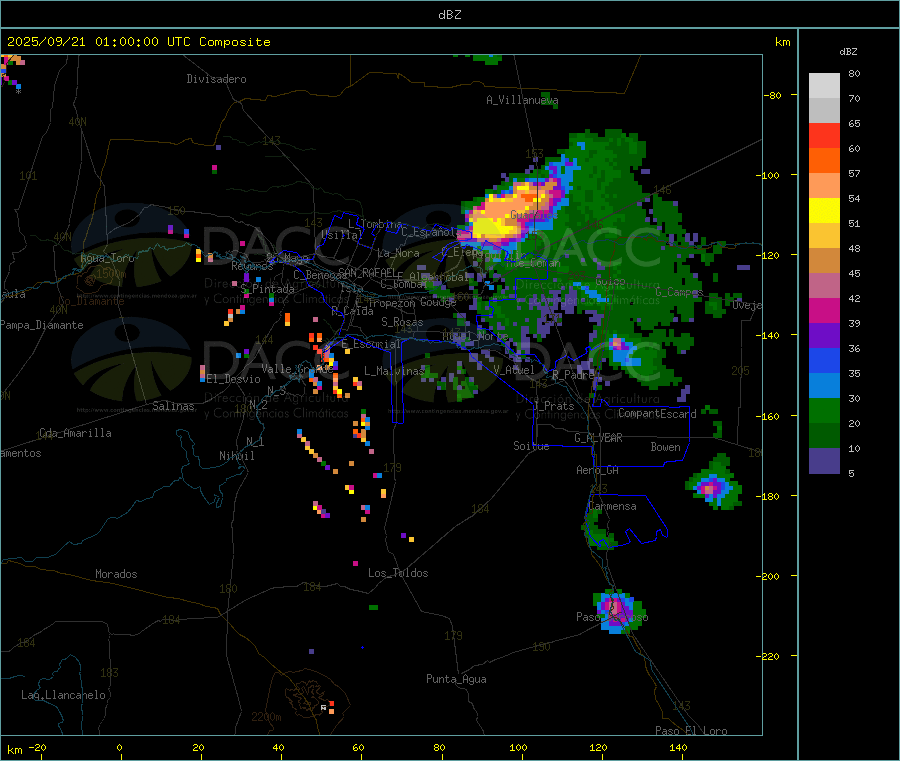Click the Morados location label
Screen dimensions: 900x761
click(116, 574)
